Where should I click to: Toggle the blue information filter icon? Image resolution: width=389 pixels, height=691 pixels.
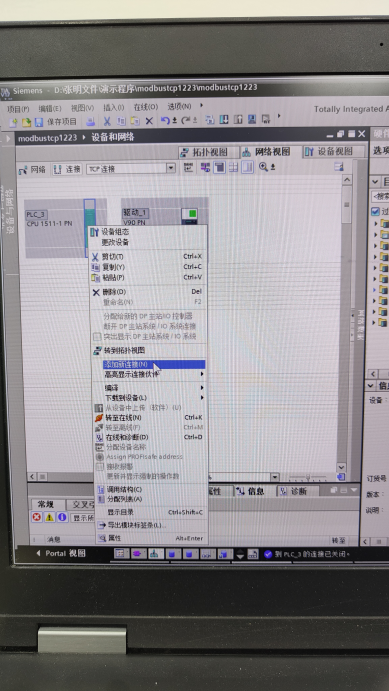click(62, 517)
